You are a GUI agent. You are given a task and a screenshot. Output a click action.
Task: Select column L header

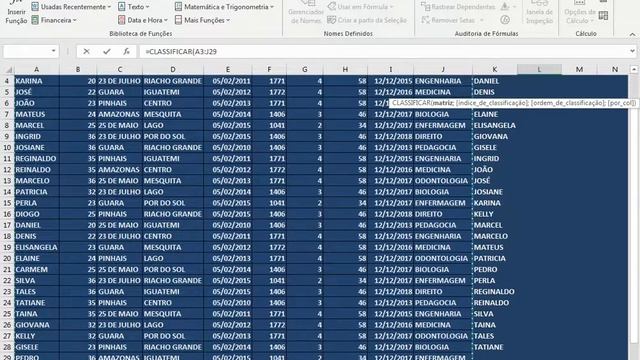coord(539,69)
